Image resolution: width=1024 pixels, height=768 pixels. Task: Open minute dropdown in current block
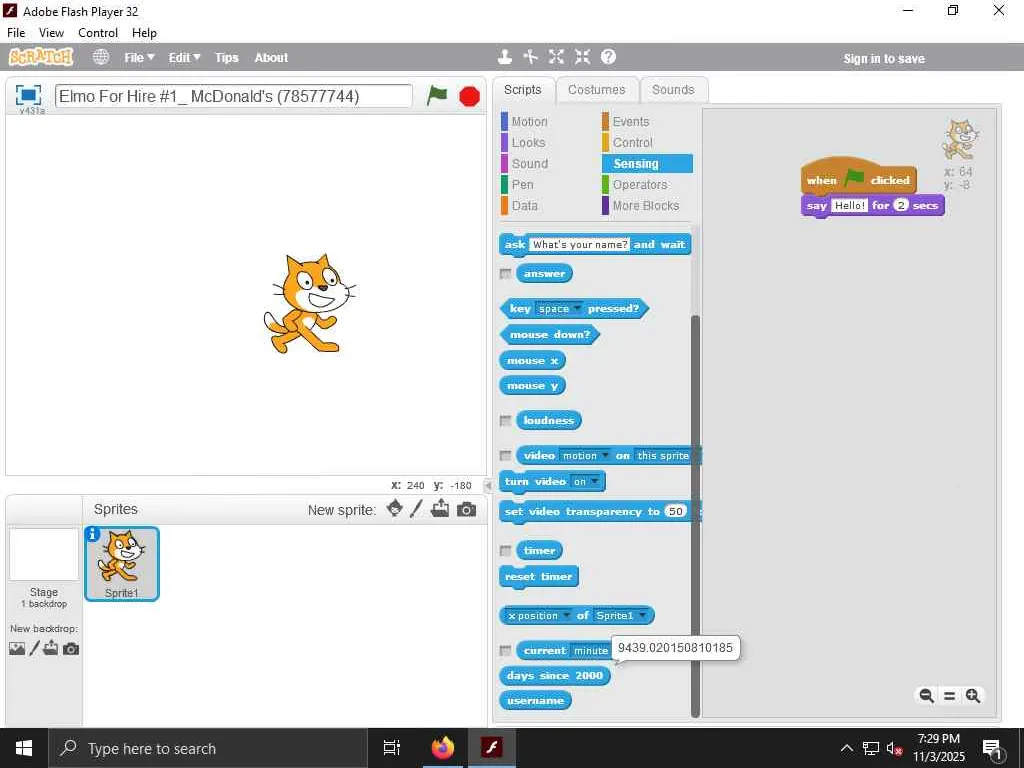point(591,650)
